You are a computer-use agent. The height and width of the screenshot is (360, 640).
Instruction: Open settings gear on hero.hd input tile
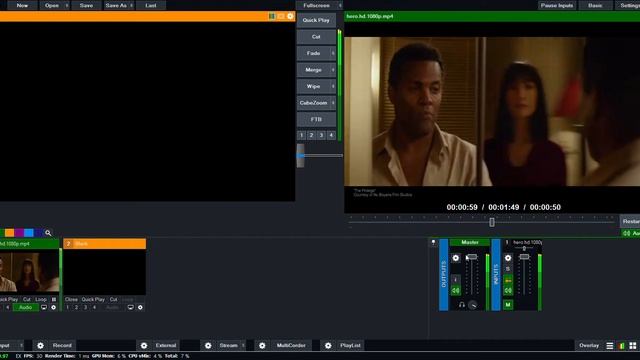click(53, 307)
